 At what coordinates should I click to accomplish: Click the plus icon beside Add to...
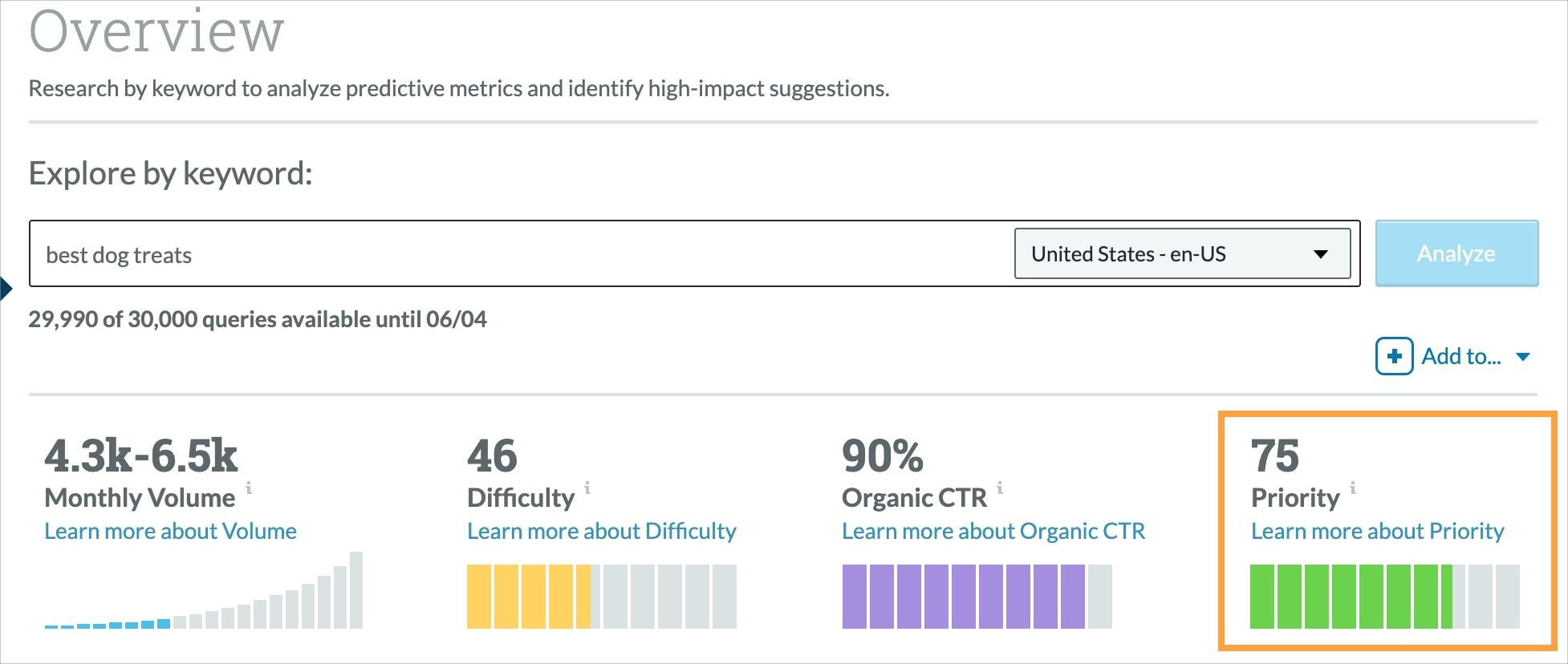(x=1395, y=356)
